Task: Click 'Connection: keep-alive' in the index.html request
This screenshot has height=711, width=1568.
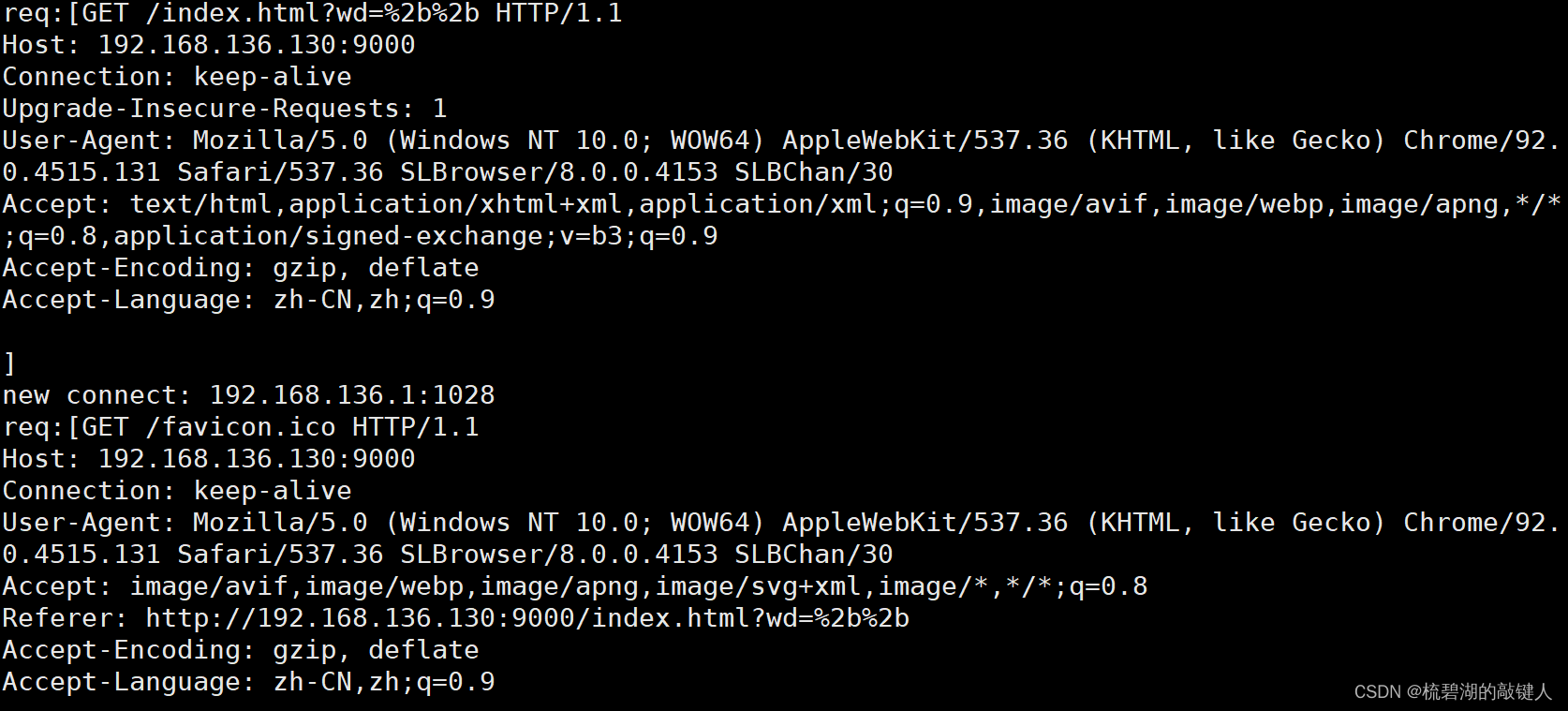Action: (x=177, y=77)
